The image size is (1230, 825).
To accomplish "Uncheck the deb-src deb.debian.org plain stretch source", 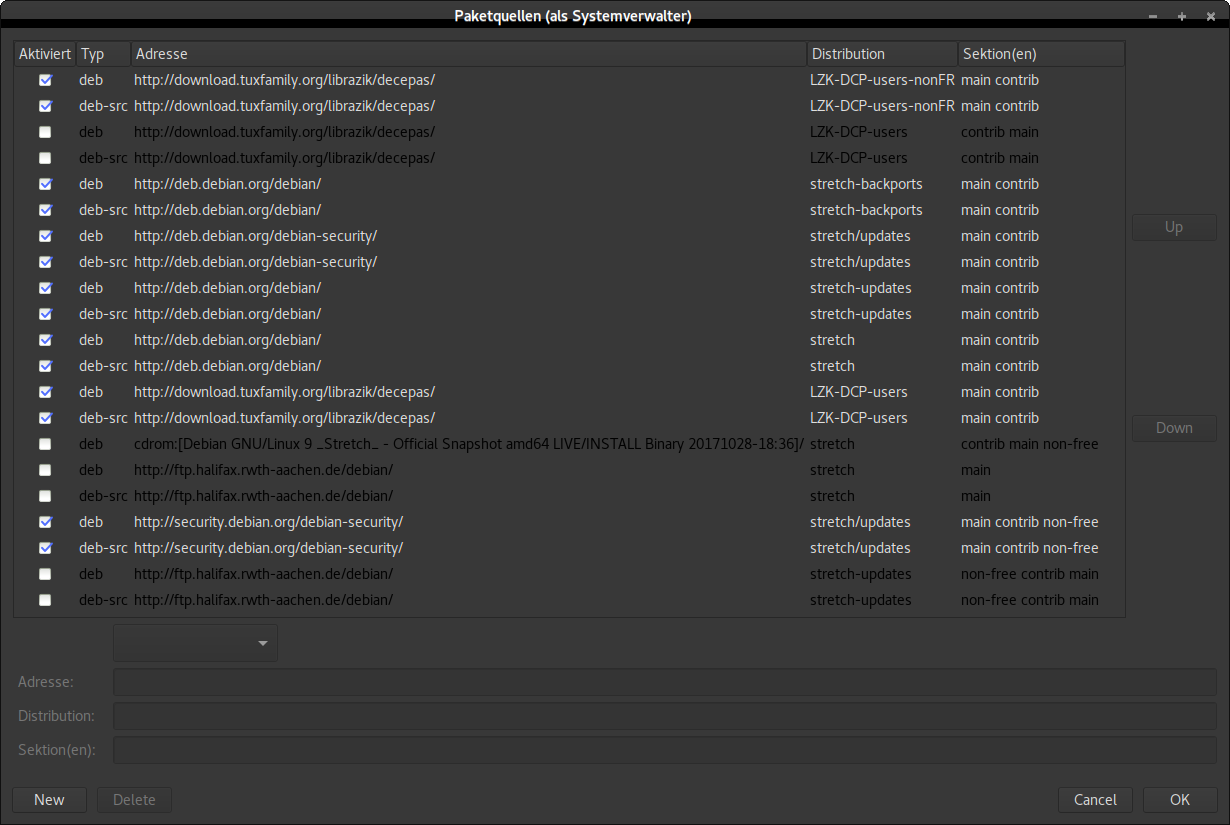I will click(45, 366).
